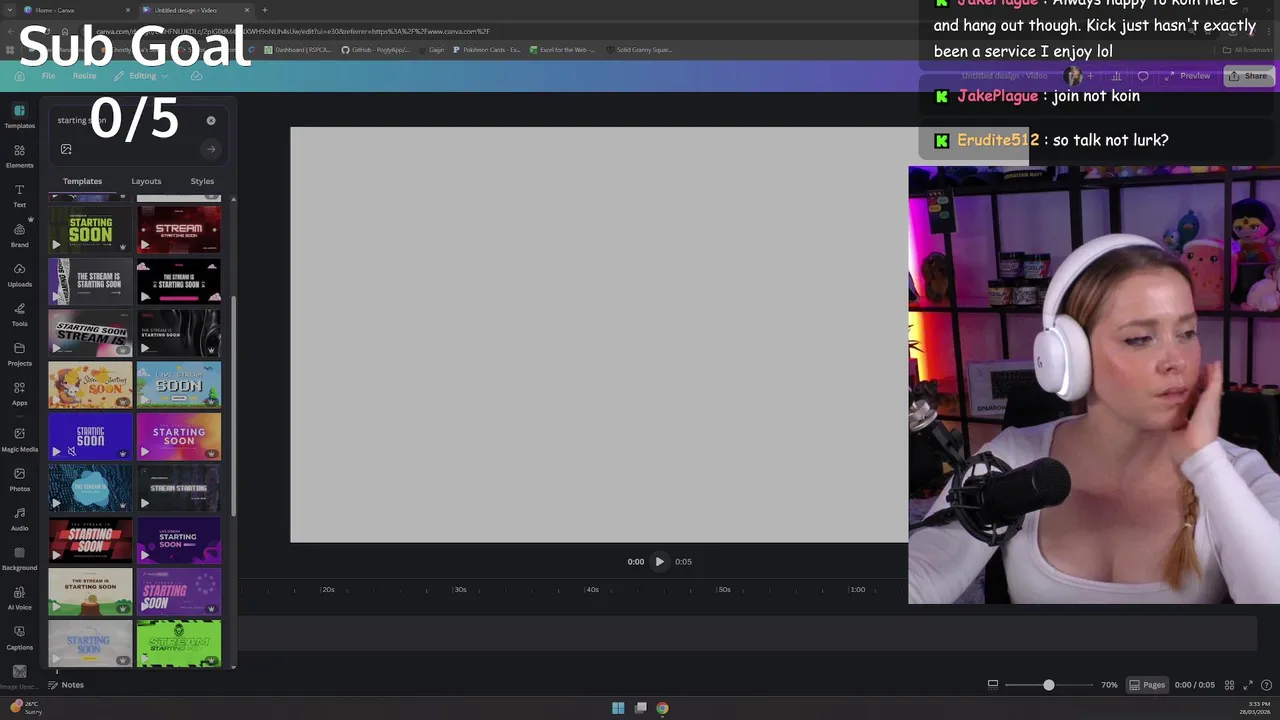Image resolution: width=1280 pixels, height=720 pixels.
Task: Open Chrome from the taskbar
Action: tap(662, 708)
